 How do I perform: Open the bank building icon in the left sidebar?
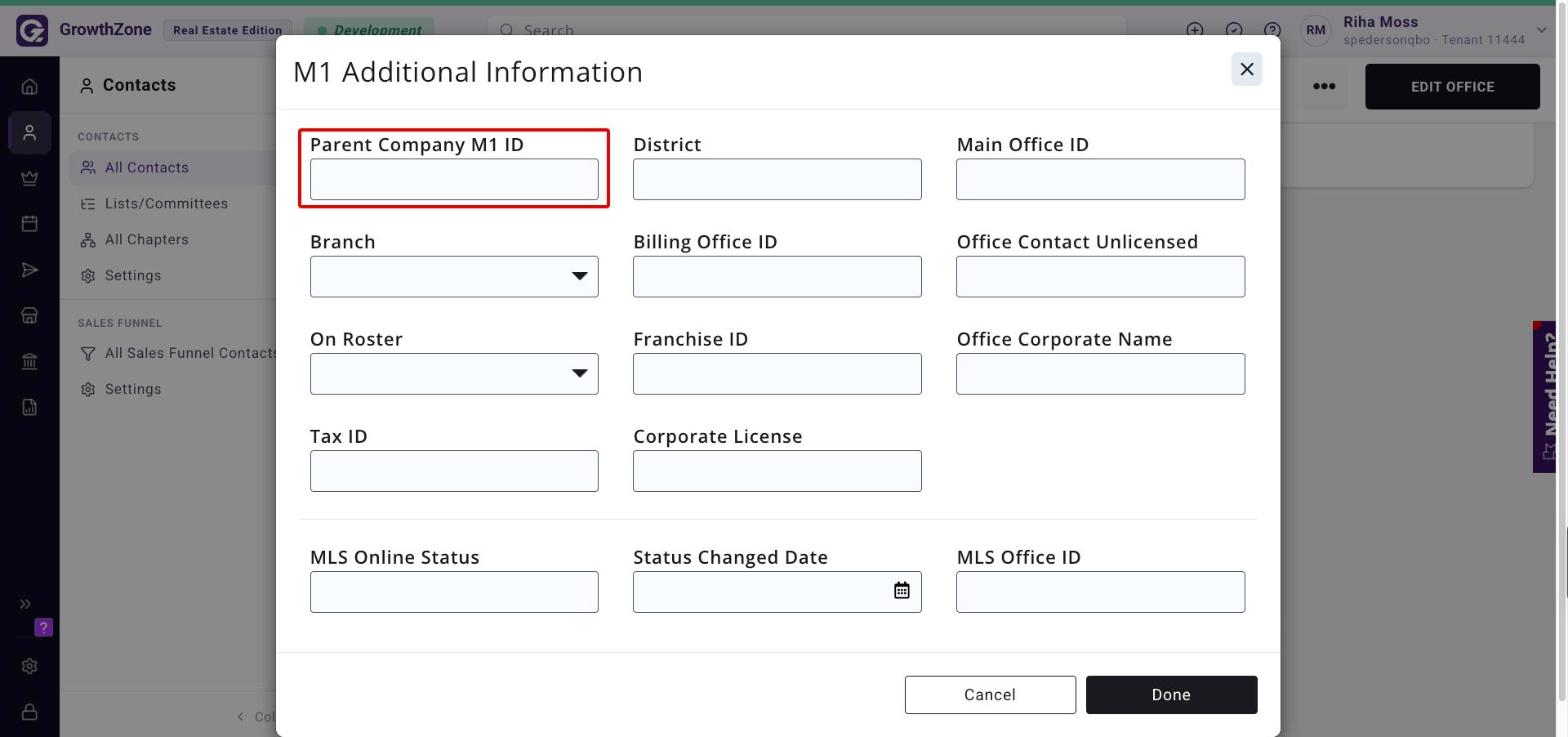point(30,361)
